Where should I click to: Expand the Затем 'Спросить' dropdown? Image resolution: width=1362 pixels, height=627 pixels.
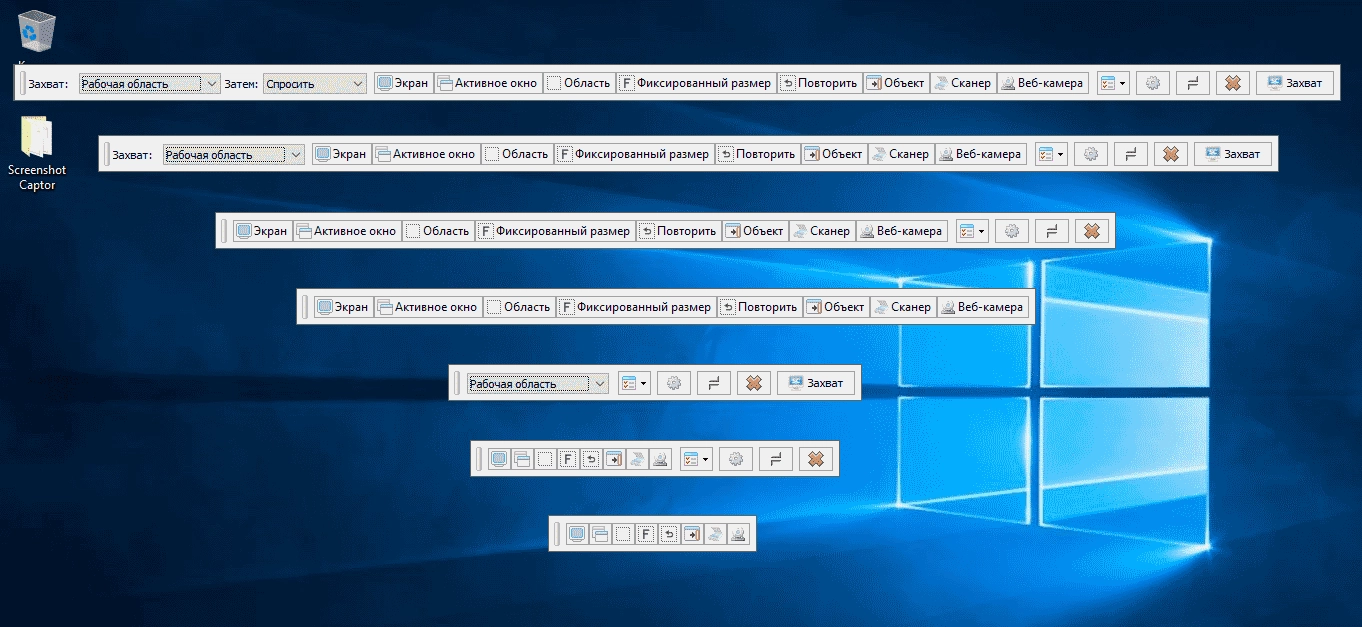coord(315,84)
